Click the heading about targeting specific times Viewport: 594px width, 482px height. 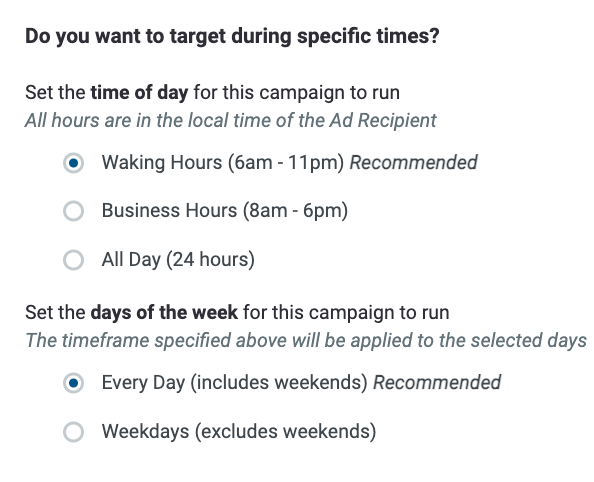tap(232, 37)
